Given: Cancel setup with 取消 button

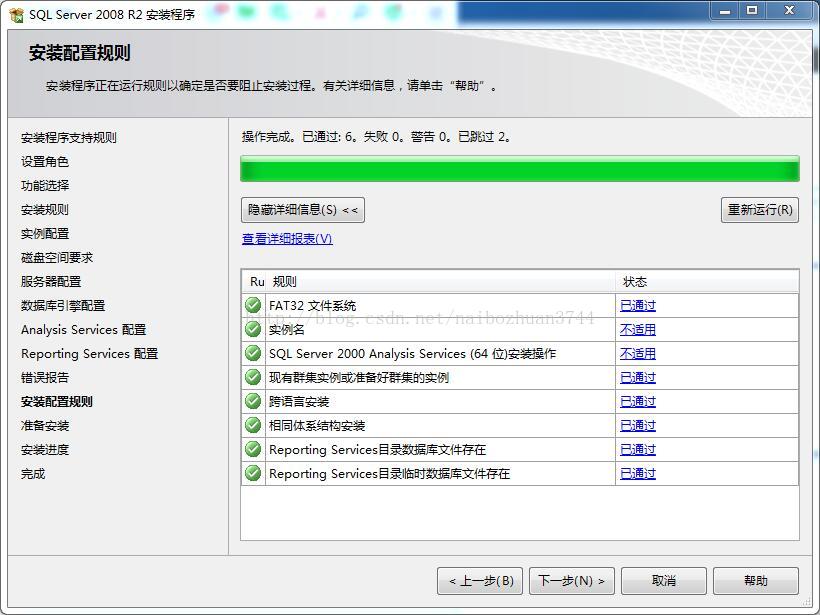Looking at the screenshot, I should pyautogui.click(x=664, y=580).
